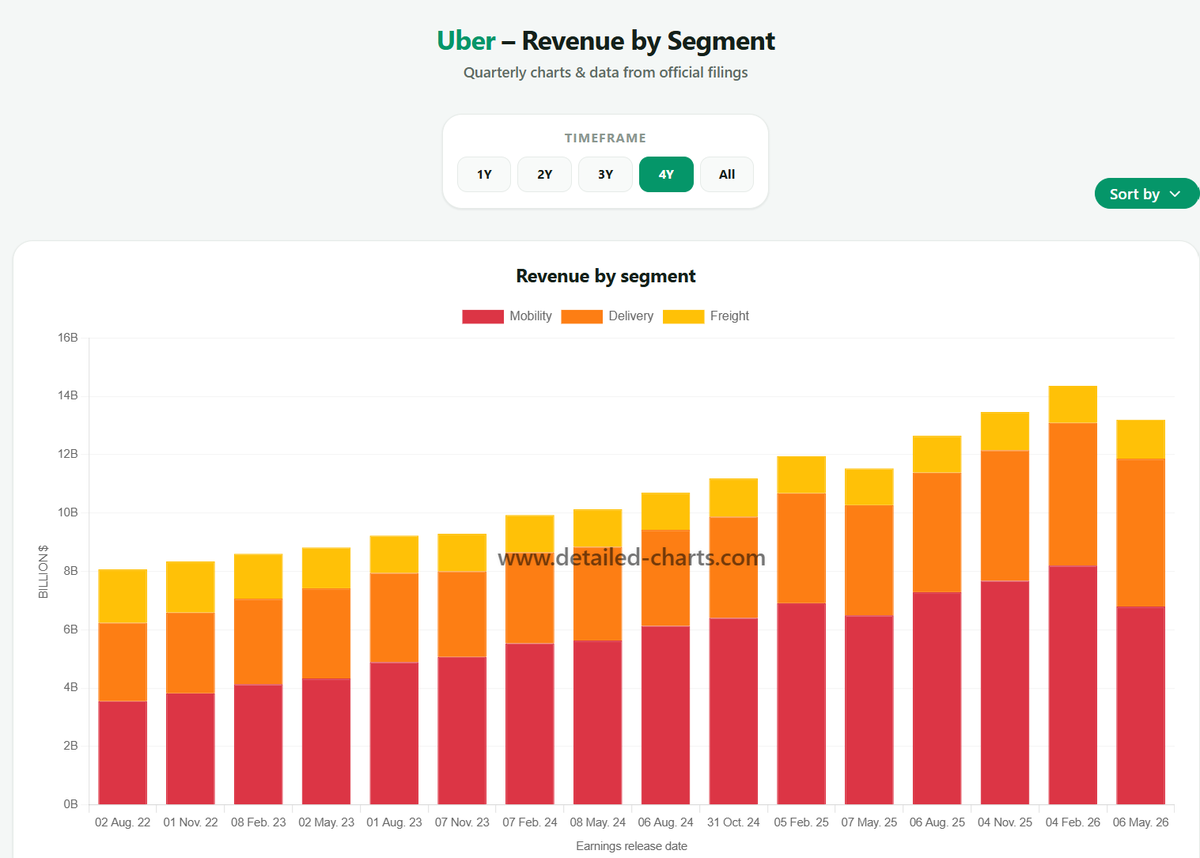Viewport: 1200px width, 858px height.
Task: Open the Sort by dropdown
Action: click(x=1146, y=194)
